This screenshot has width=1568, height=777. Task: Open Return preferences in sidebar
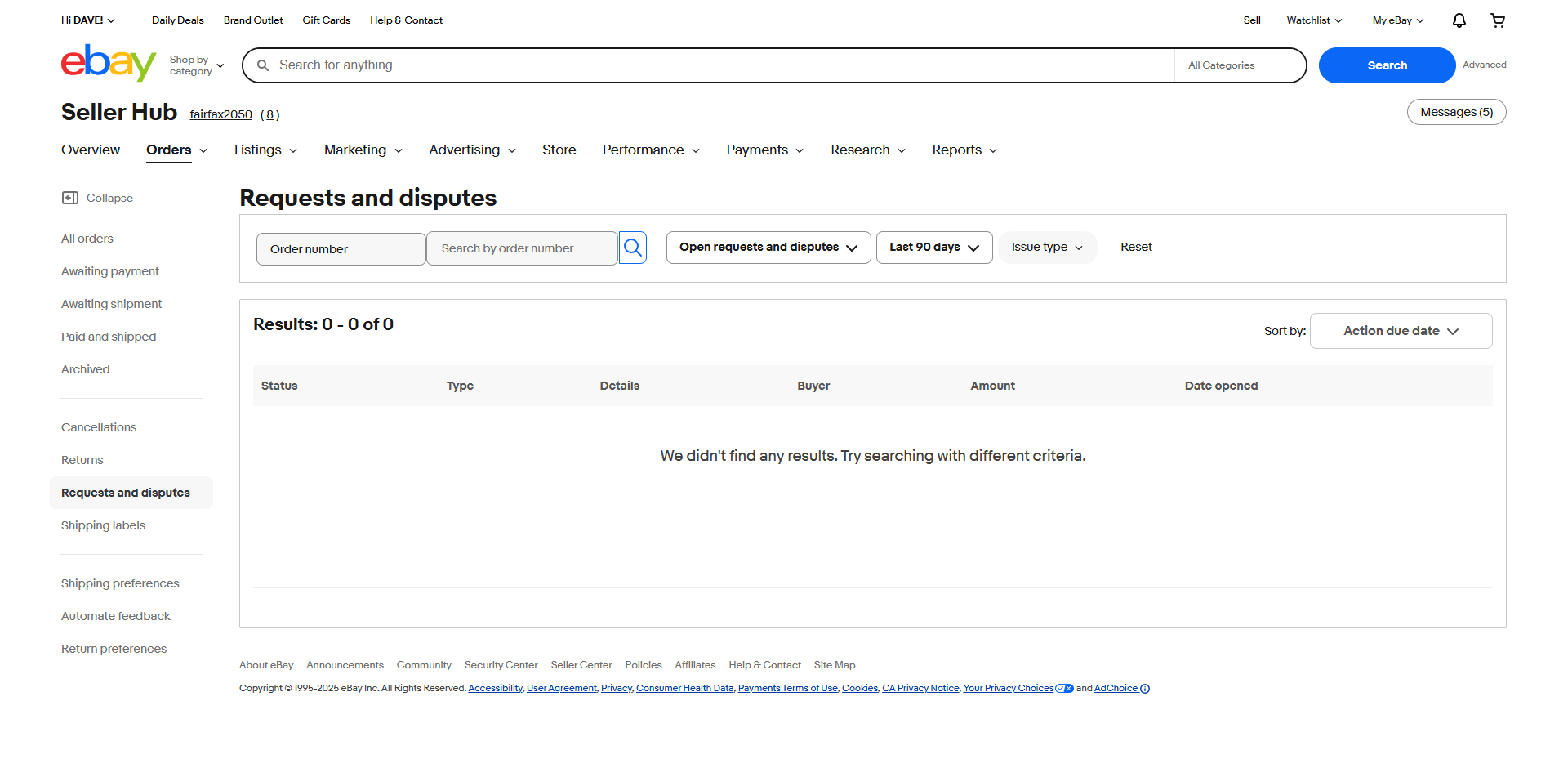click(114, 649)
